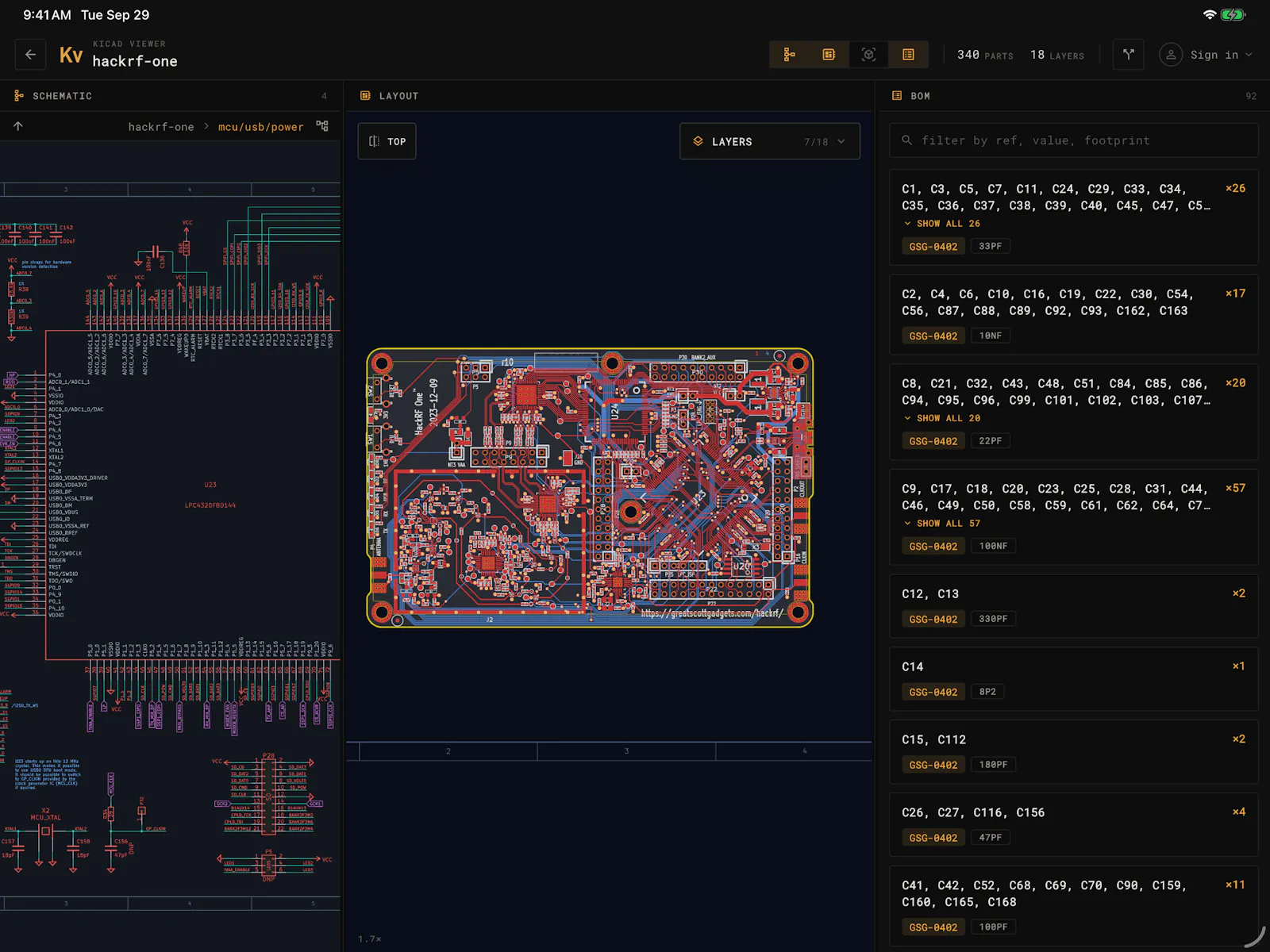Open the branch/fork icon button
Screen dimensions: 1270x952
pos(1128,55)
